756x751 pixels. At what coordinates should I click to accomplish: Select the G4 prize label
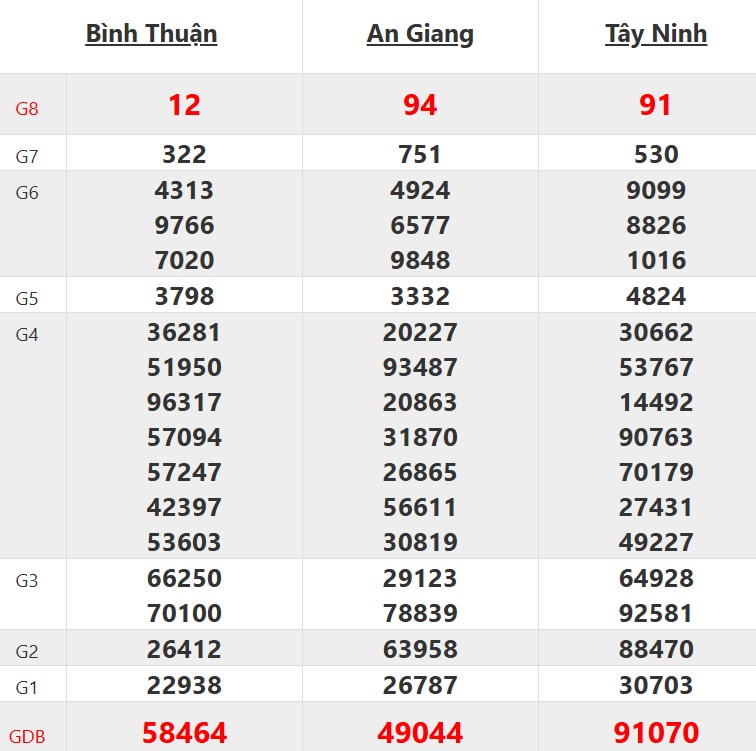(x=27, y=334)
